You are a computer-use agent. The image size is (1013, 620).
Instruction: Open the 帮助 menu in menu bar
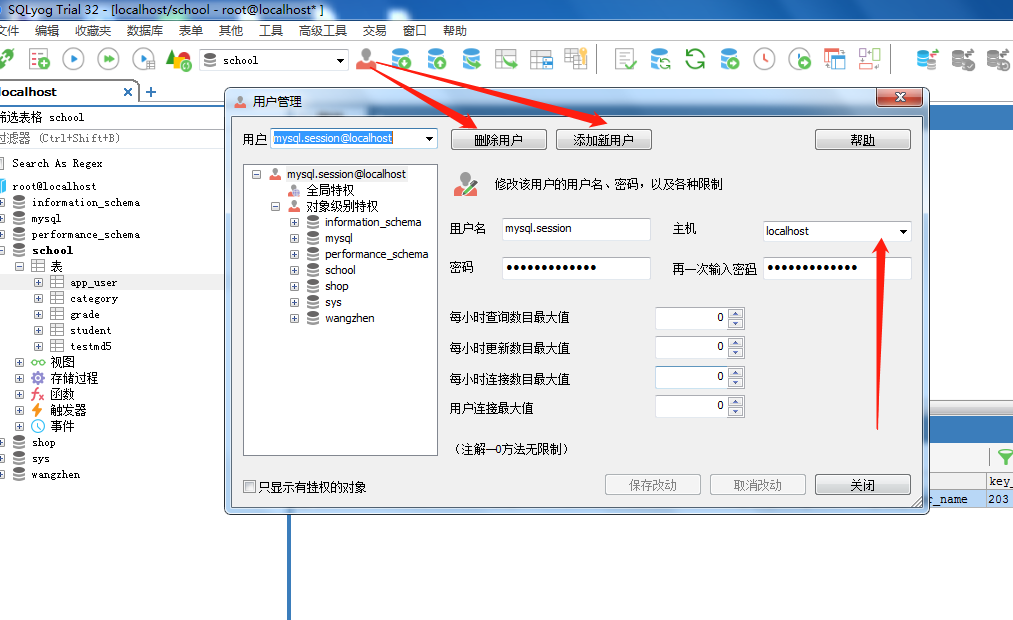[455, 30]
